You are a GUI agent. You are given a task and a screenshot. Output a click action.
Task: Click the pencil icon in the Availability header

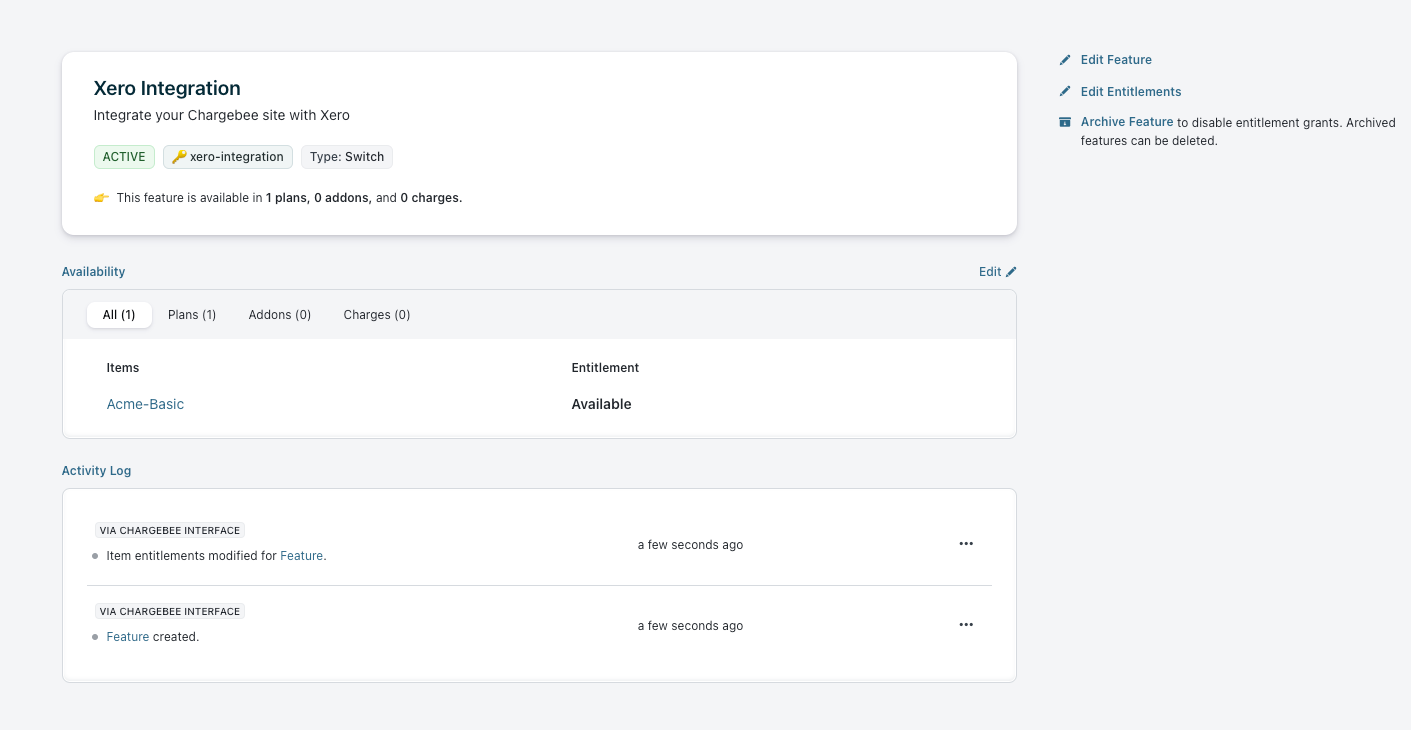click(1011, 272)
